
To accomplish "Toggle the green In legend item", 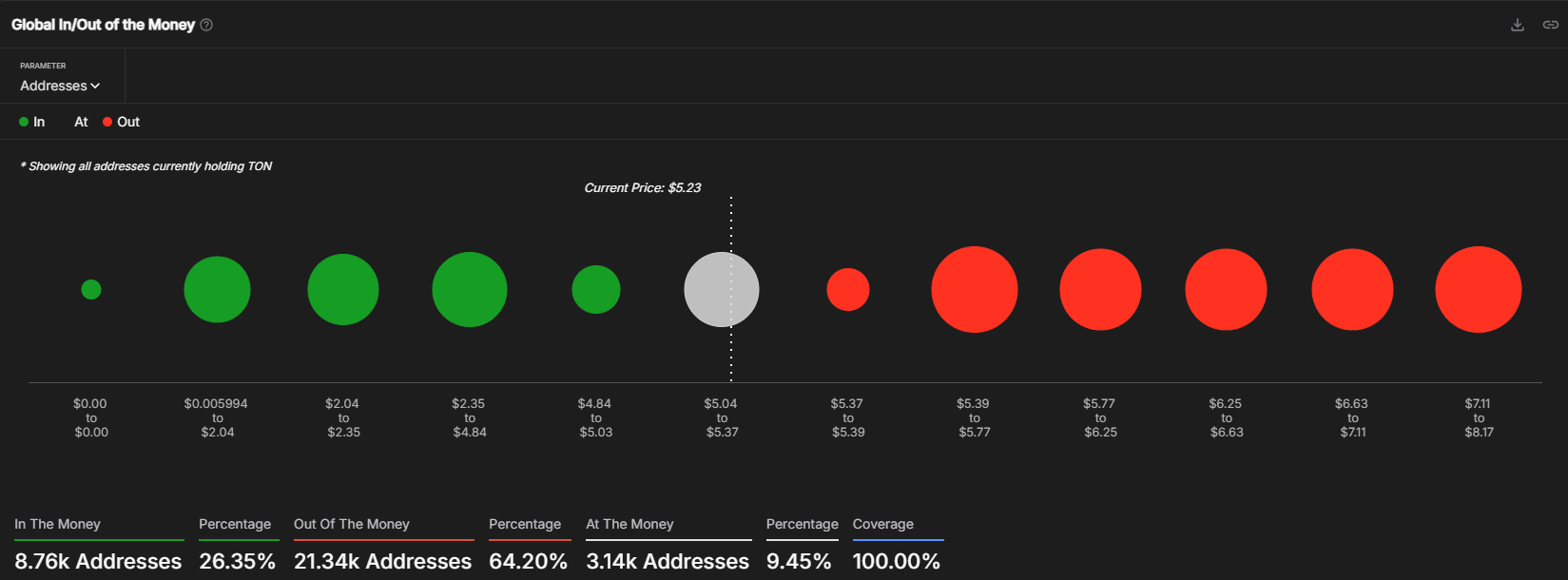I will pos(32,122).
